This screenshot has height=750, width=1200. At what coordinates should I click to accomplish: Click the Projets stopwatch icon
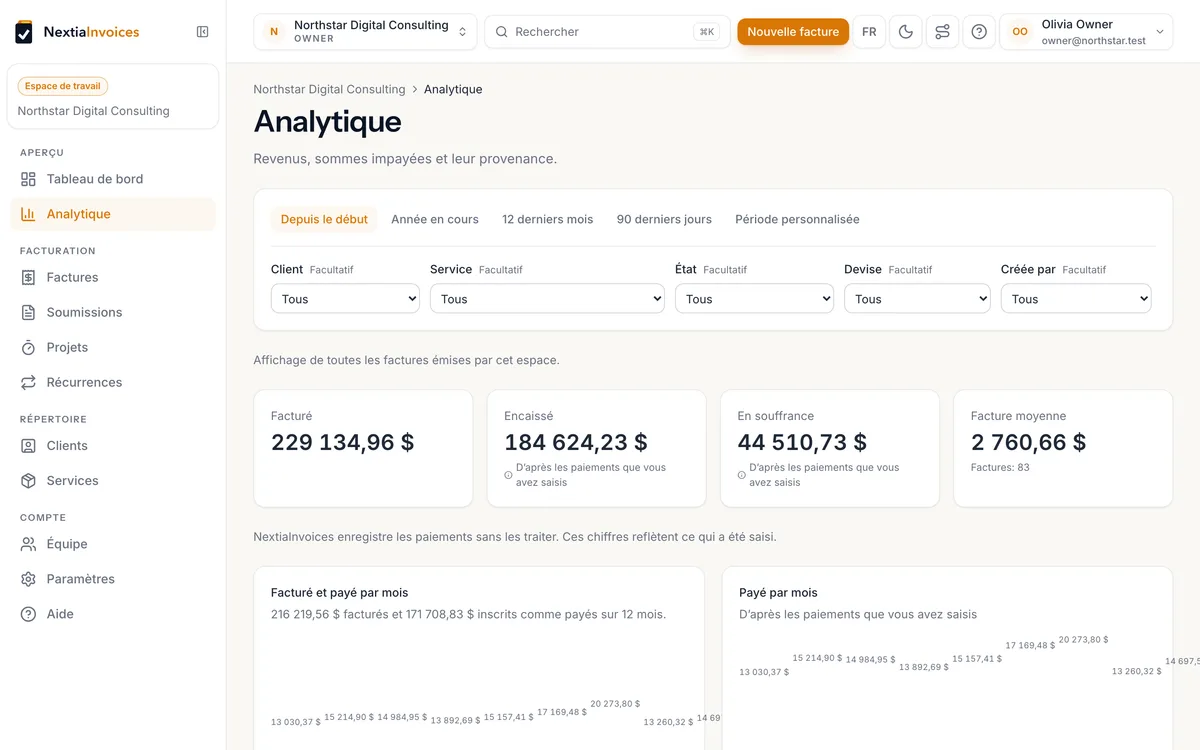click(x=28, y=347)
